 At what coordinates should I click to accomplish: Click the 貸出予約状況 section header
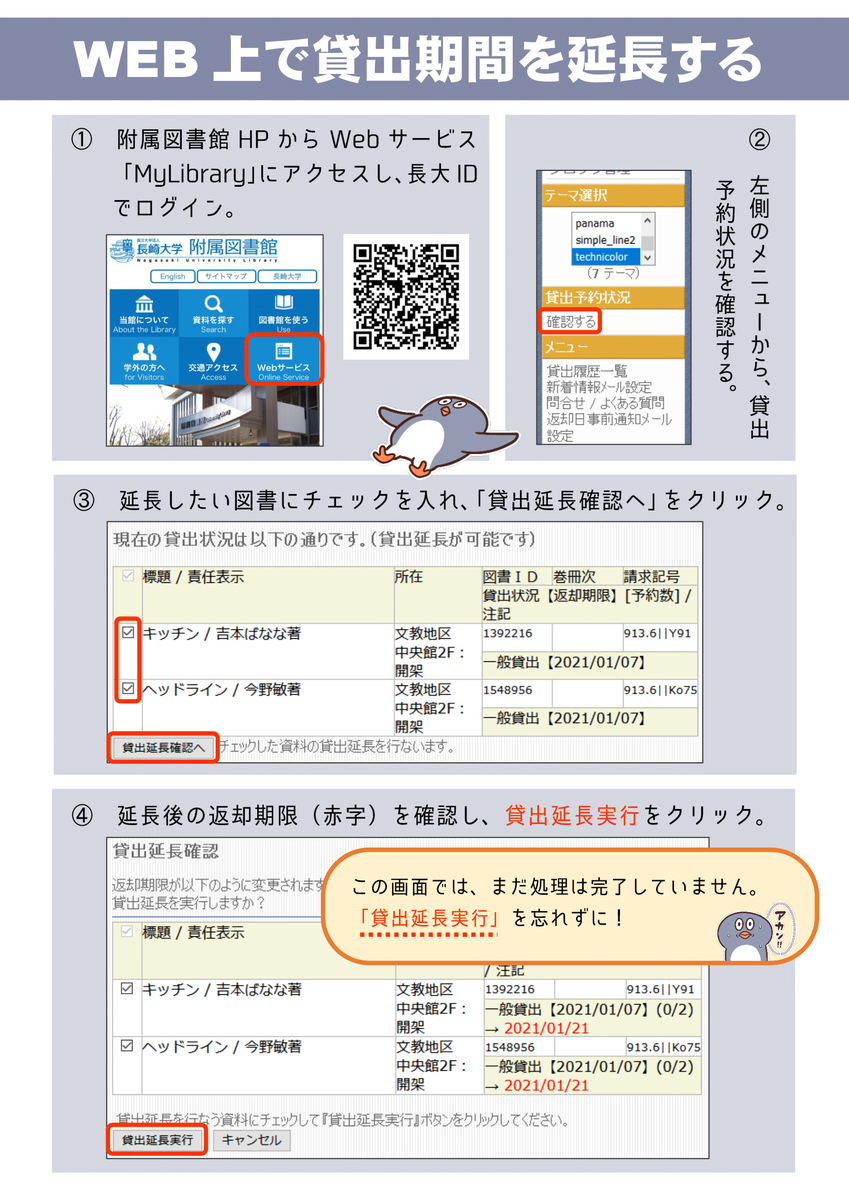point(613,298)
